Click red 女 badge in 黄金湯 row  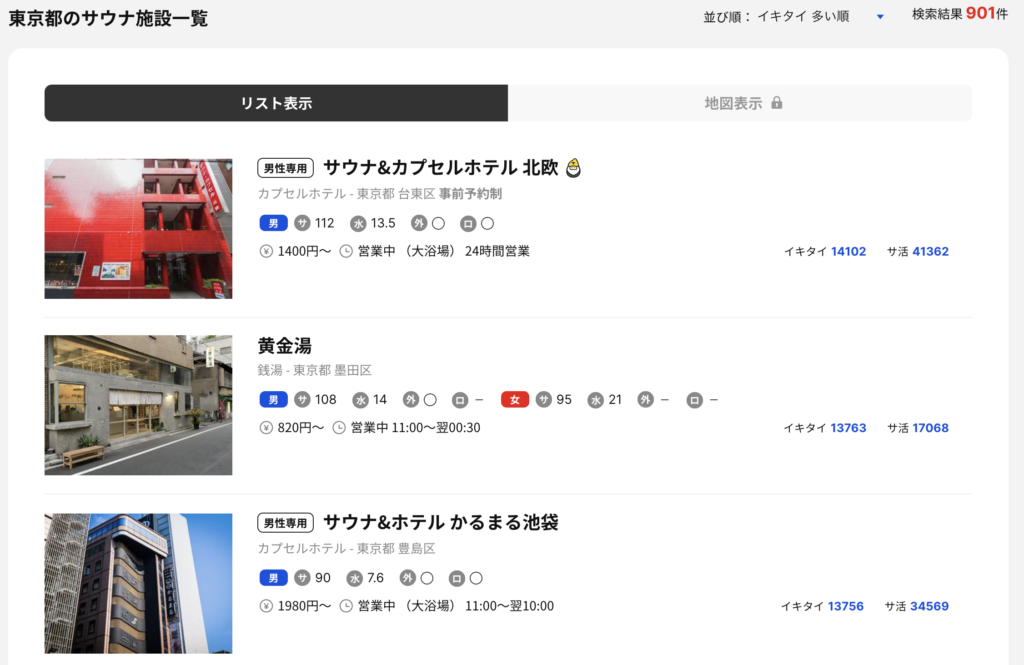click(x=515, y=400)
